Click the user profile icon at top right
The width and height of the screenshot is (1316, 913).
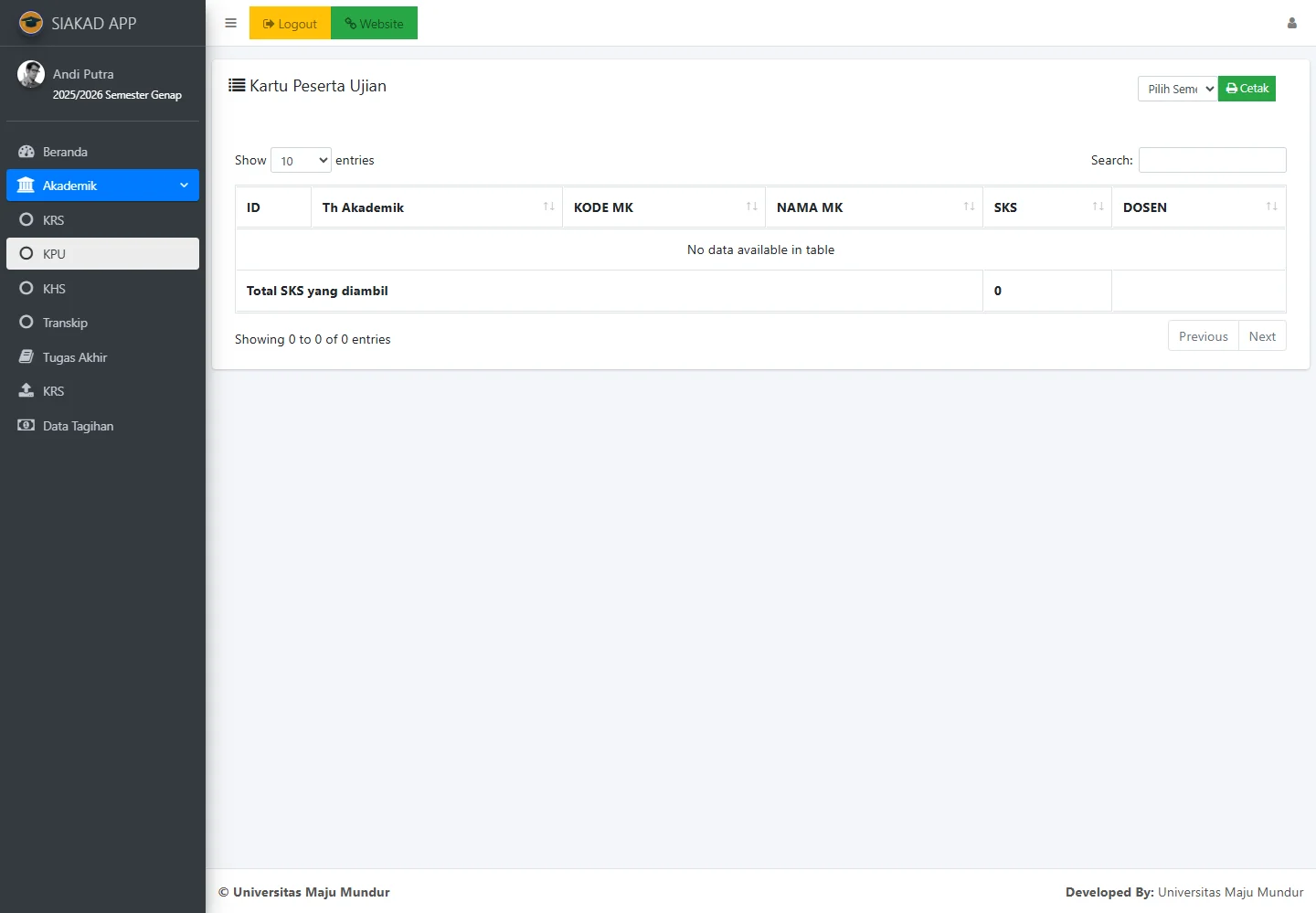pyautogui.click(x=1291, y=24)
